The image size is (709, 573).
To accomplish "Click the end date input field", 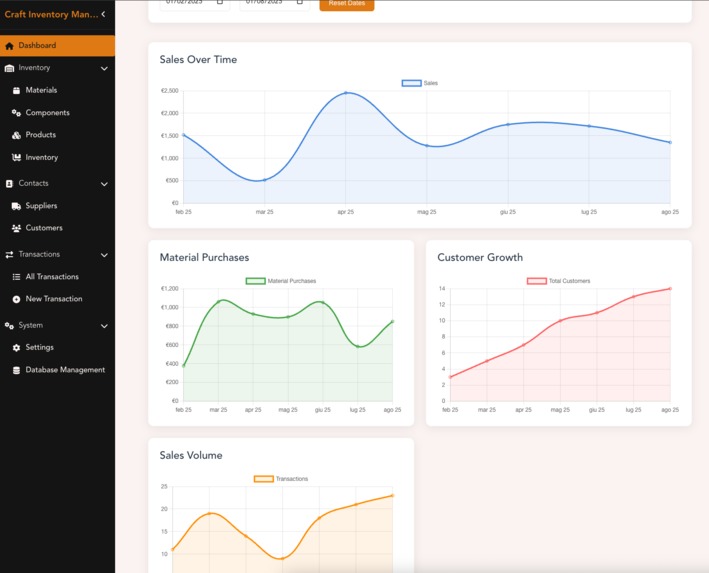I will 274,3.
